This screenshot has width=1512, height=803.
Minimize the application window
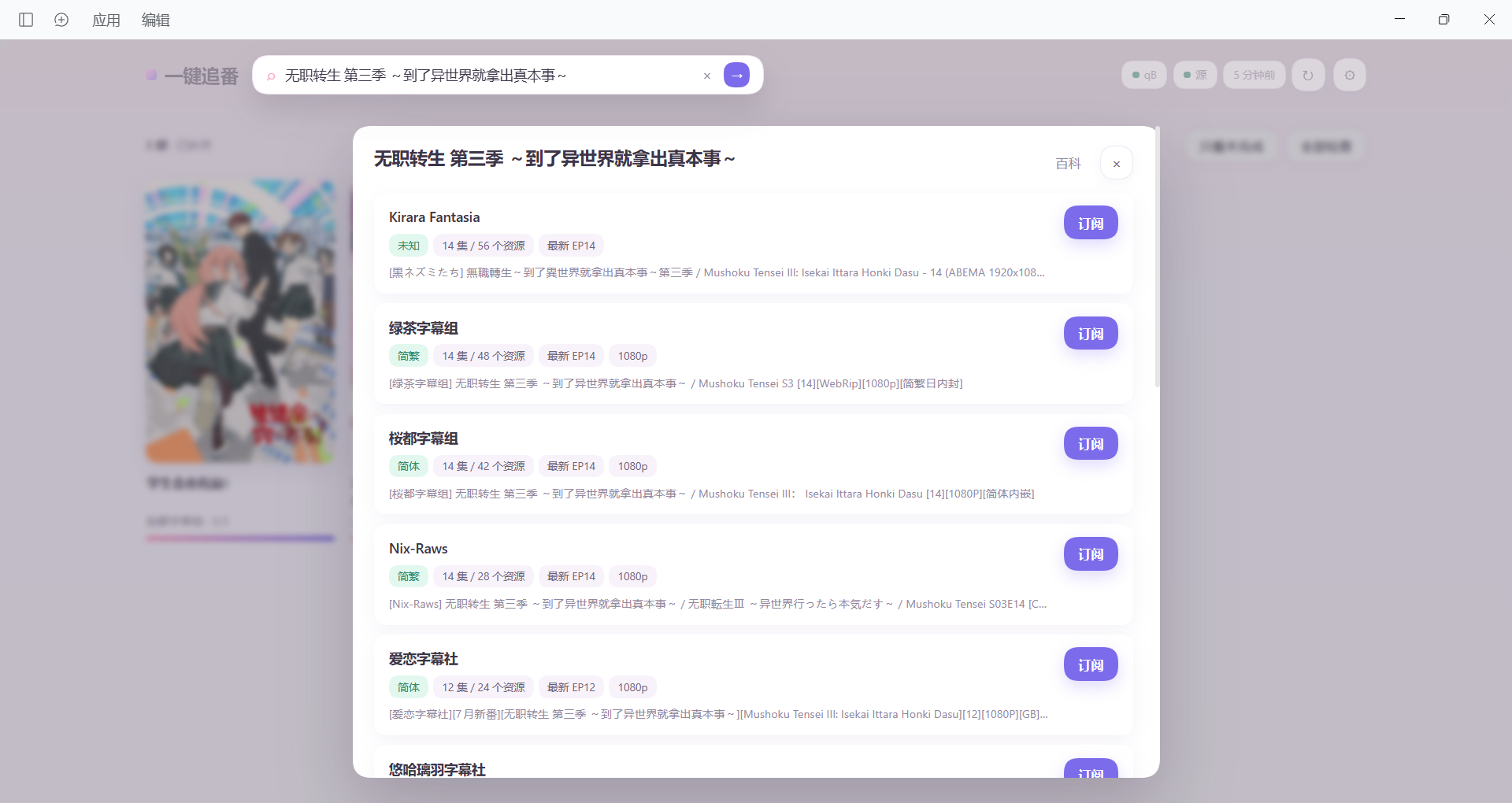coord(1399,20)
